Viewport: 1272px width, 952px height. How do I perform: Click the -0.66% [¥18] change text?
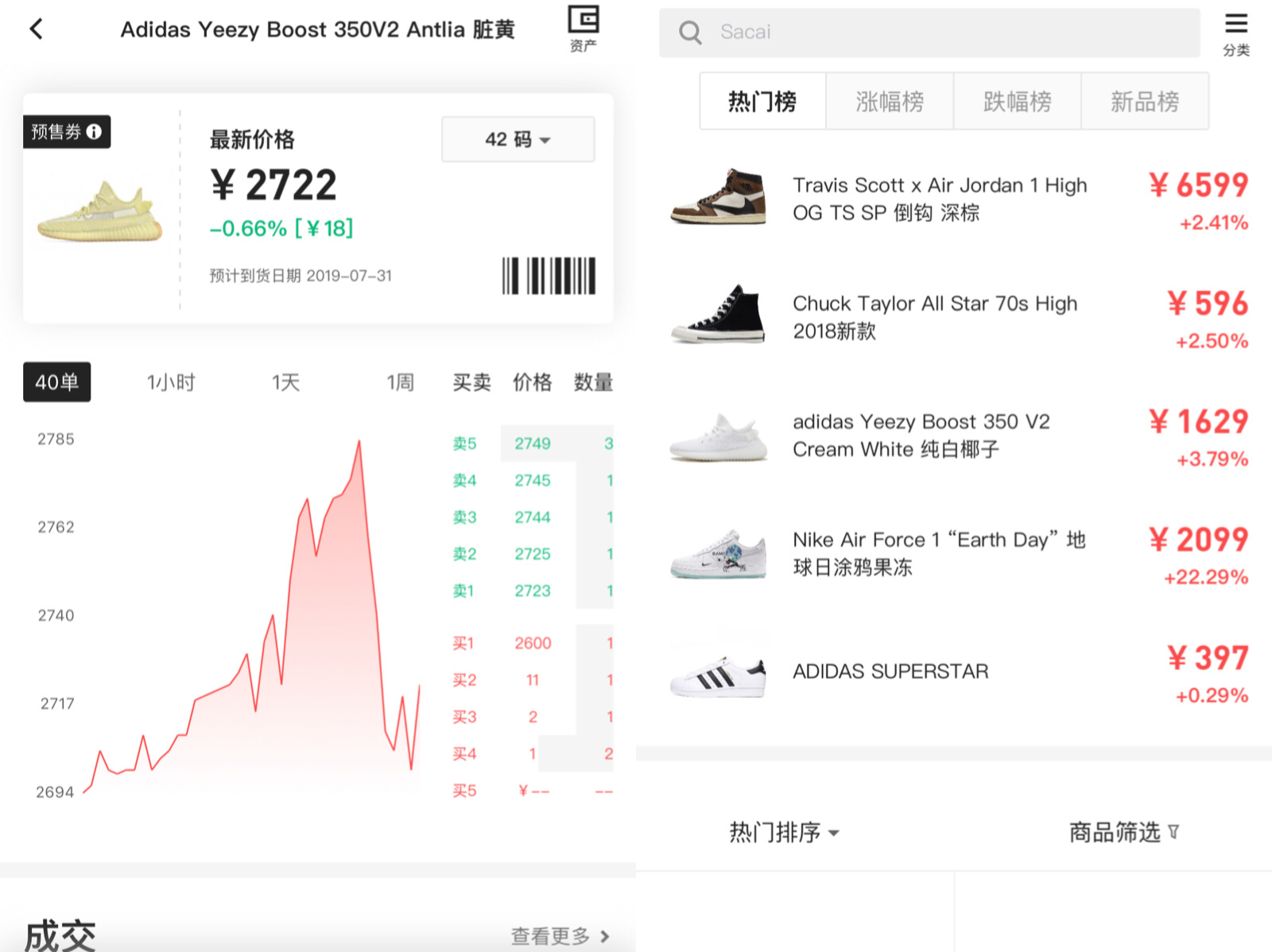coord(281,229)
